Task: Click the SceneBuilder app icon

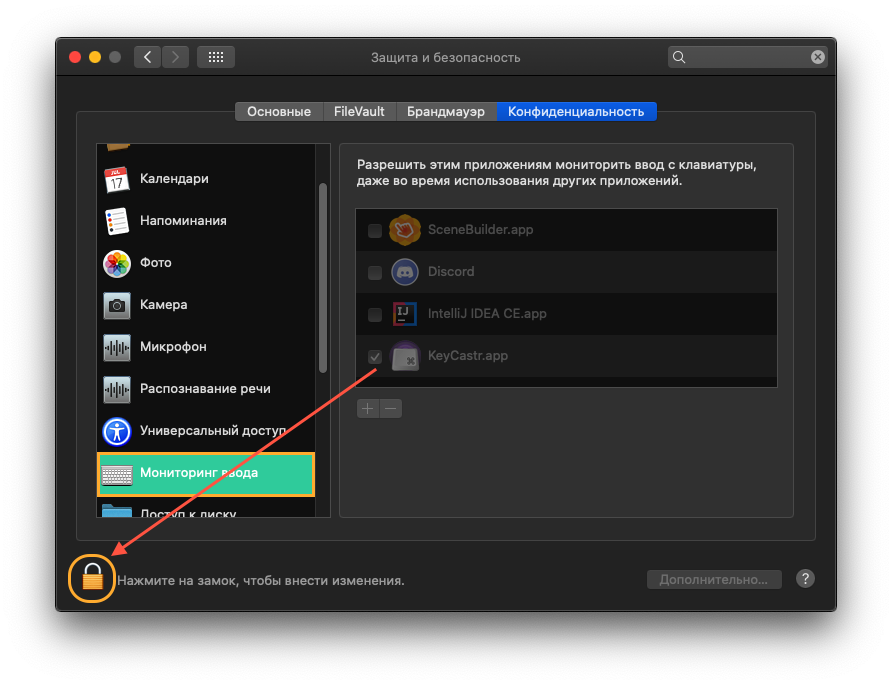Action: click(x=404, y=230)
